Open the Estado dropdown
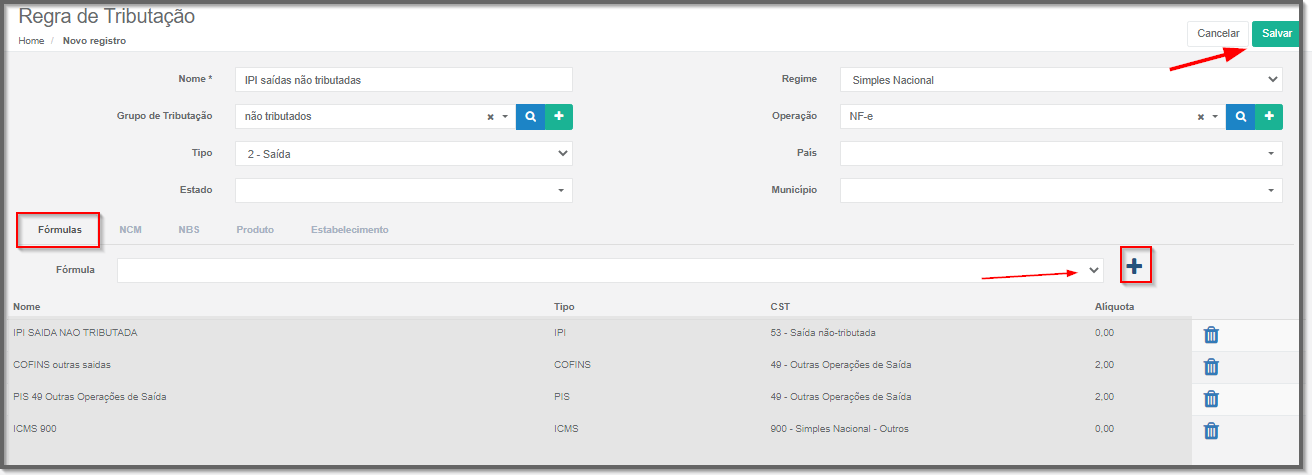This screenshot has height=475, width=1312. (403, 190)
